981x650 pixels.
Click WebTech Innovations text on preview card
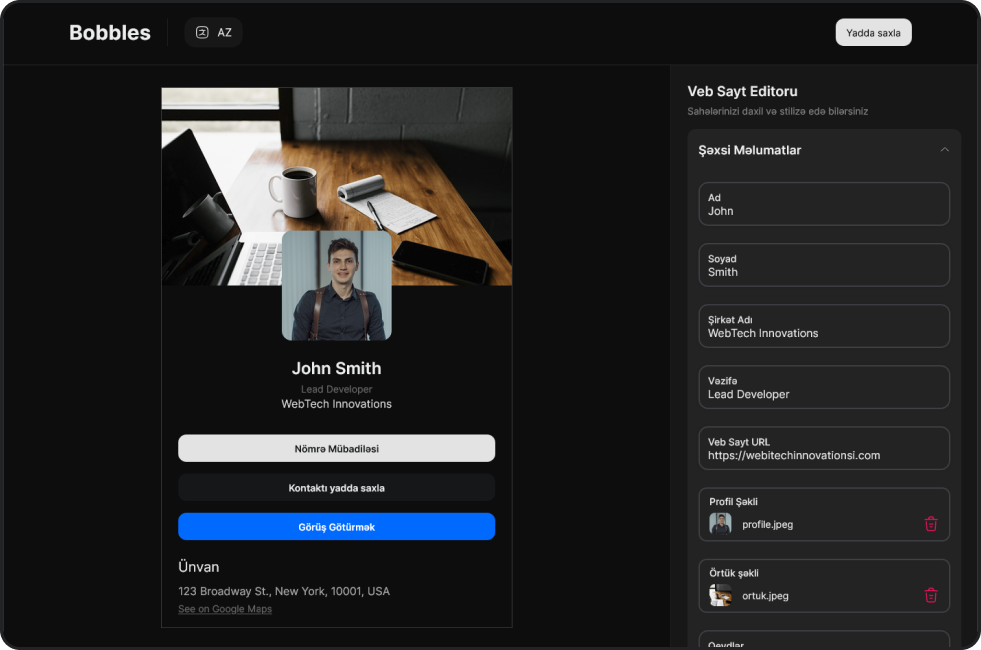337,404
